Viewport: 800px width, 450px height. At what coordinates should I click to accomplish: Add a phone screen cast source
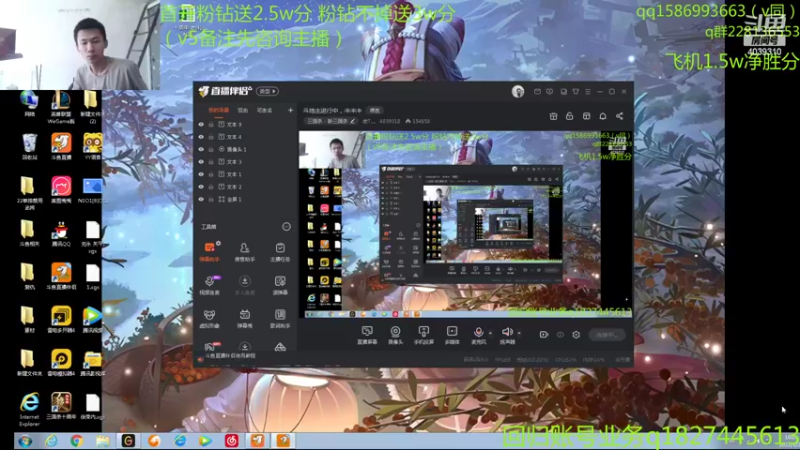[x=423, y=335]
